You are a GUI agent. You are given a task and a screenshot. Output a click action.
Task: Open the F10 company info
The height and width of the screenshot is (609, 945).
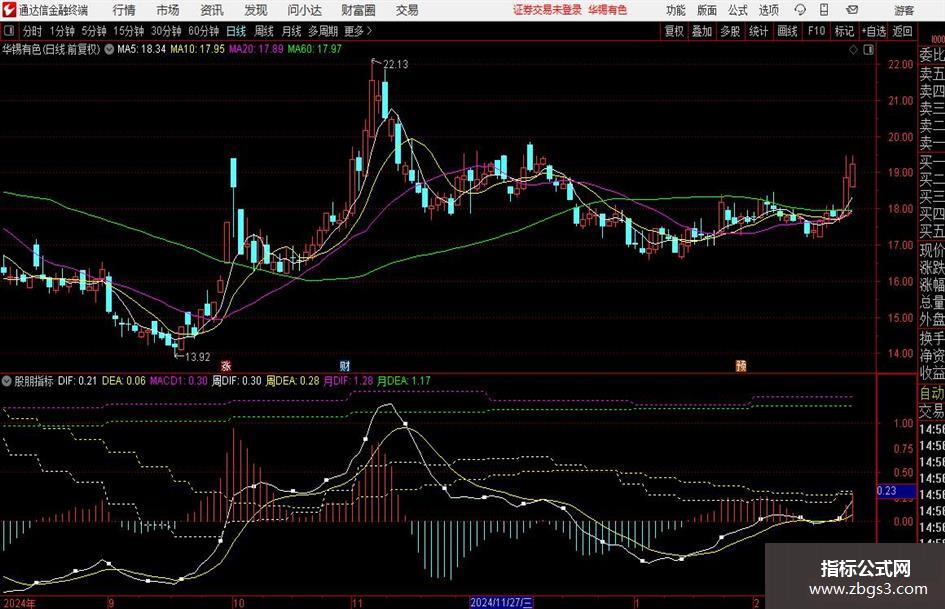click(816, 31)
